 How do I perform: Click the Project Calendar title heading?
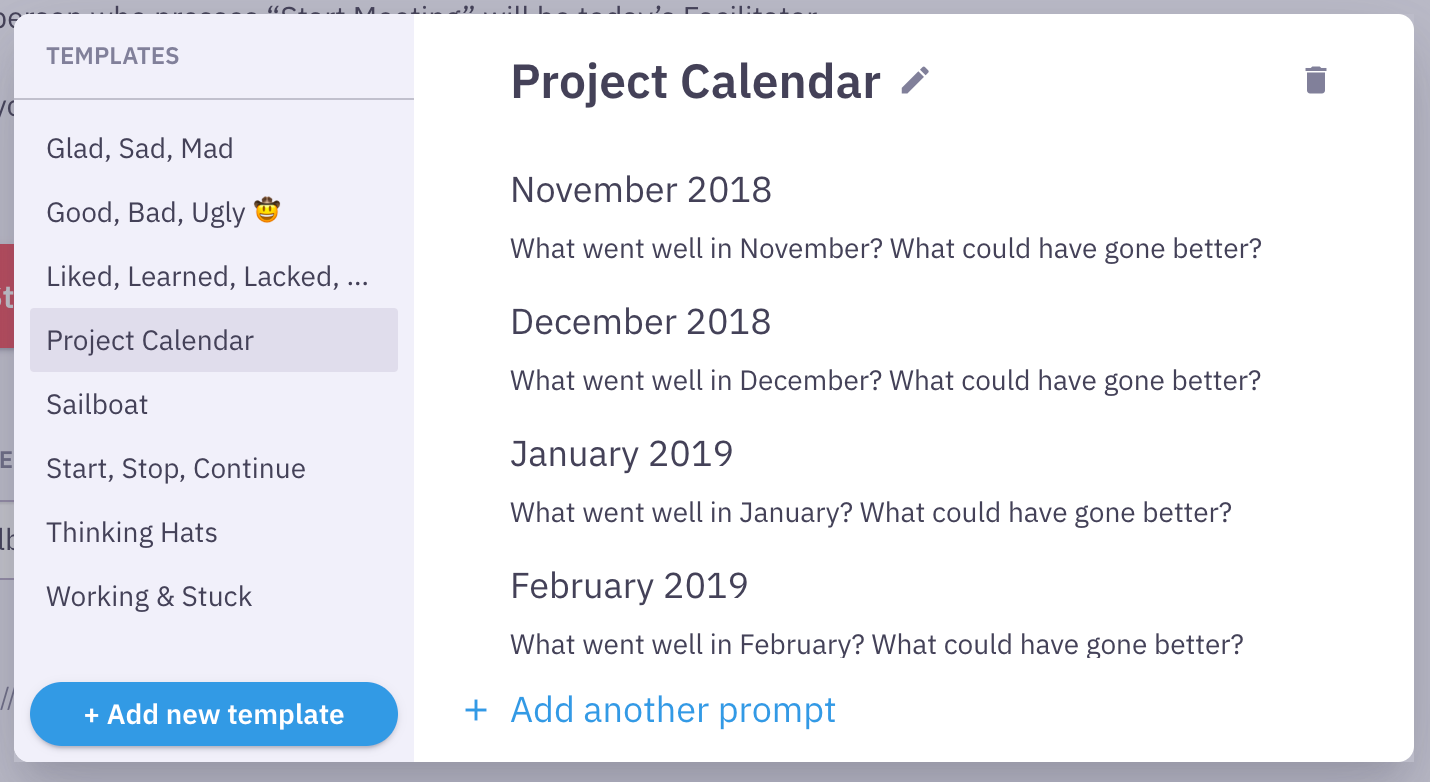[x=695, y=82]
